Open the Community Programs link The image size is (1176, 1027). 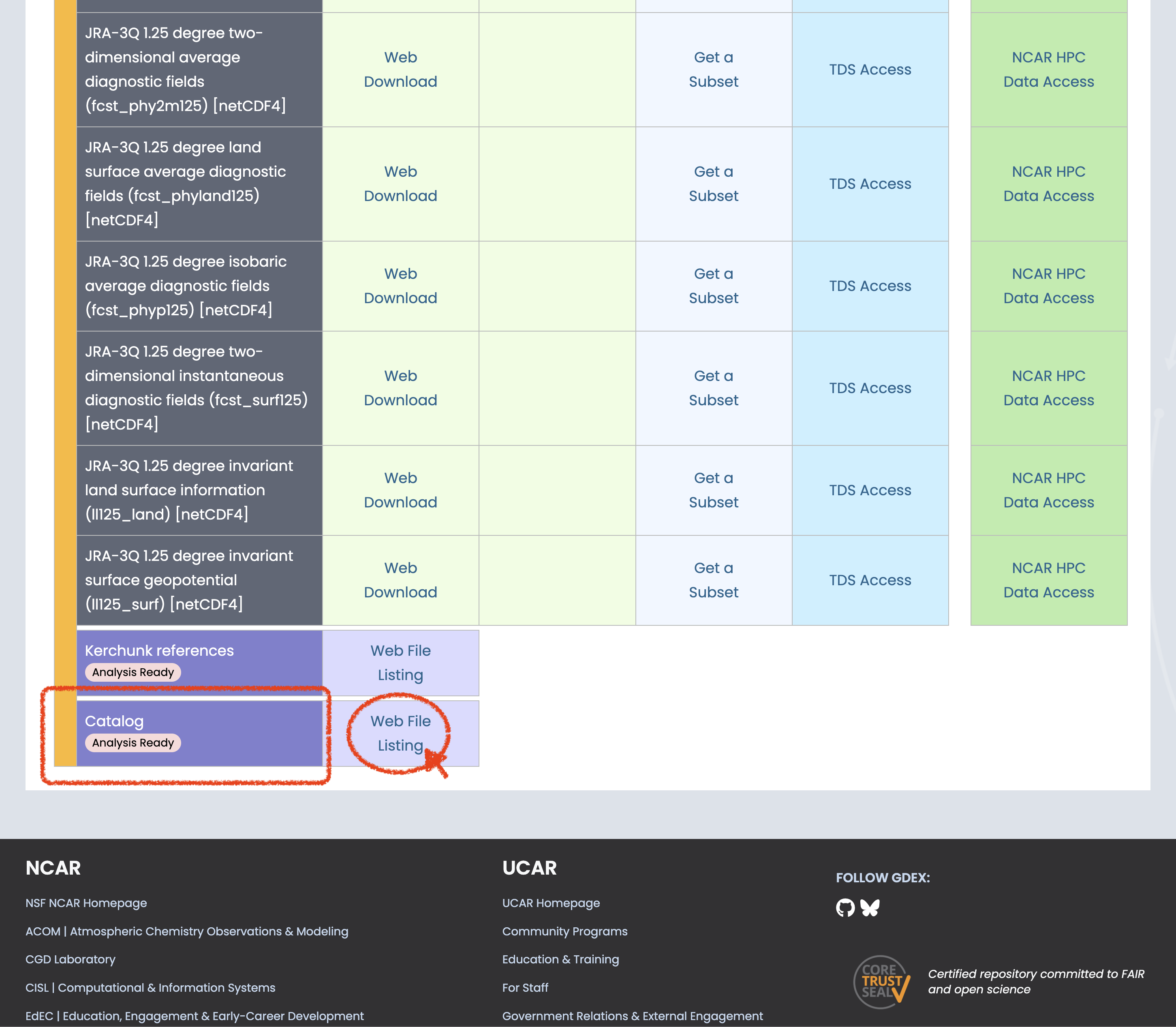(x=564, y=931)
